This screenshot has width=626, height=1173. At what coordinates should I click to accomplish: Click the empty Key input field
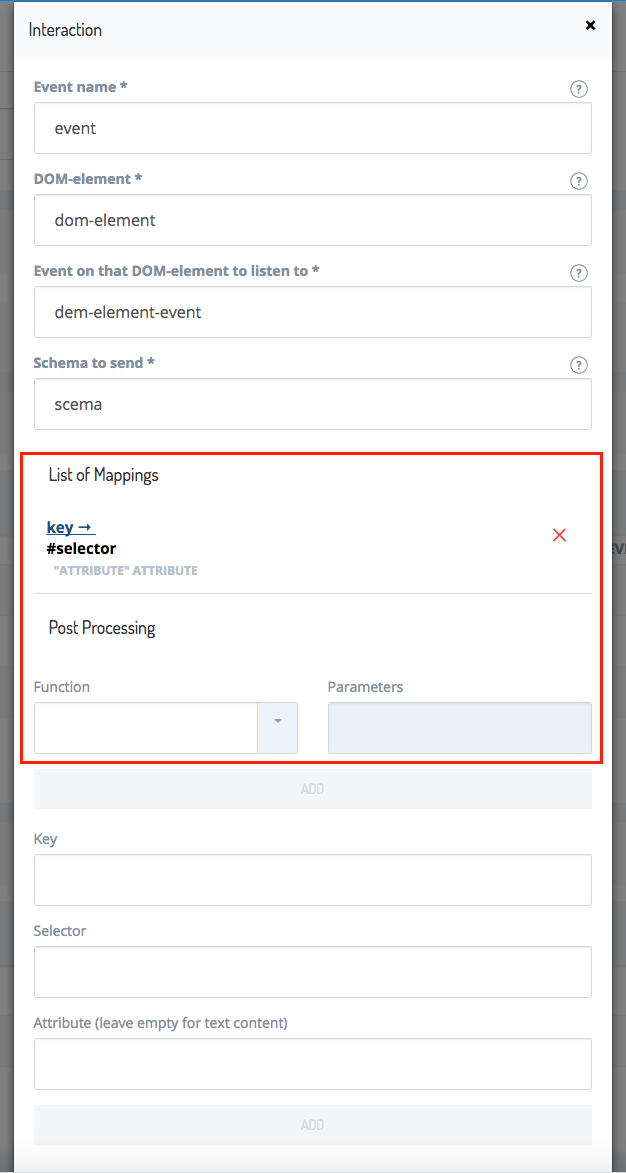[x=313, y=880]
